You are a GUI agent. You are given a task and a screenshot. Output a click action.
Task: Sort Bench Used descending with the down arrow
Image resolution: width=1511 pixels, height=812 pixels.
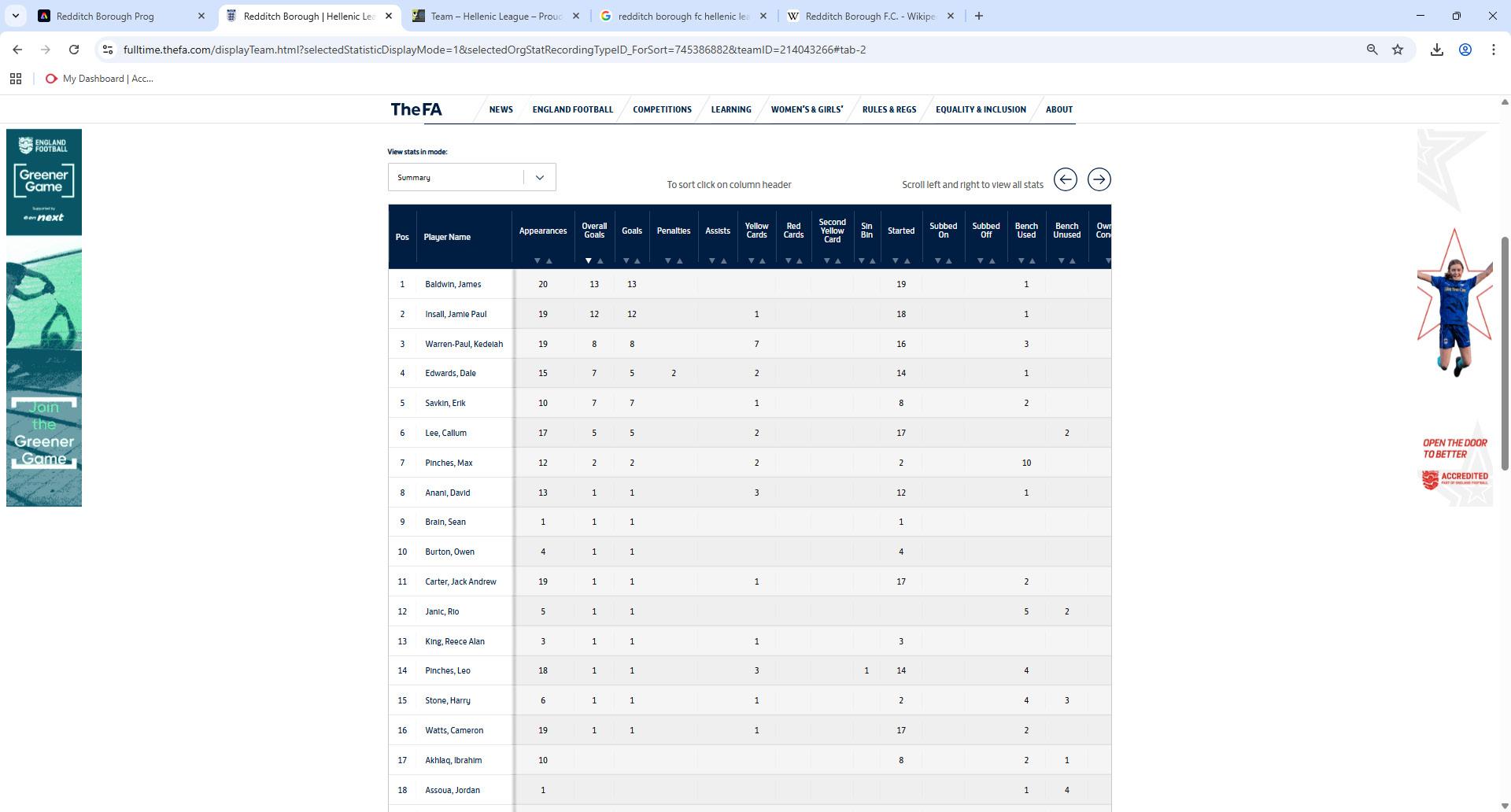coord(1021,260)
